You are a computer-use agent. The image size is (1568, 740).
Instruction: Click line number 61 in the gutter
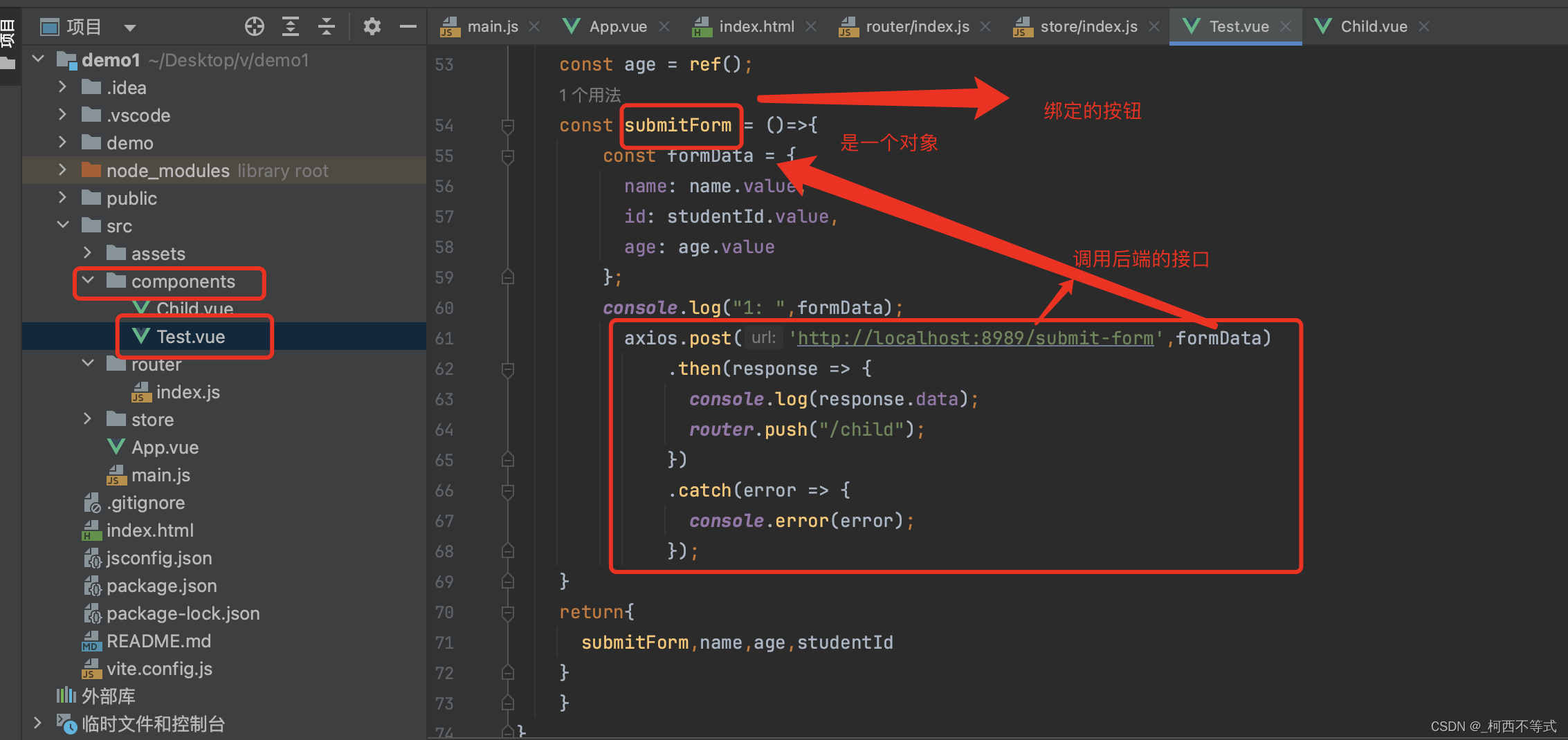444,338
